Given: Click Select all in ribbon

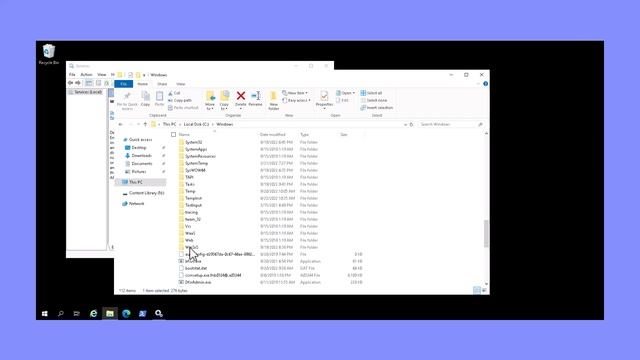Looking at the screenshot, I should click(x=371, y=93).
